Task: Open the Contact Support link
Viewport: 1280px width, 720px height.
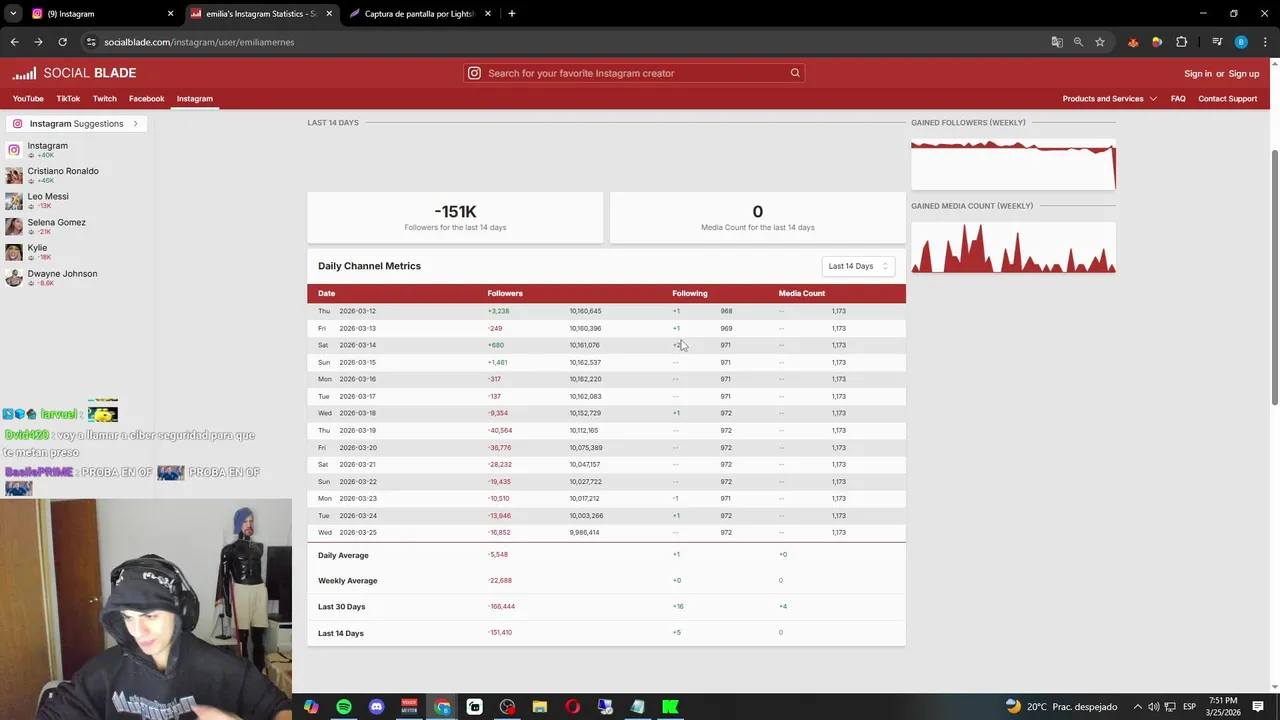Action: (x=1227, y=99)
